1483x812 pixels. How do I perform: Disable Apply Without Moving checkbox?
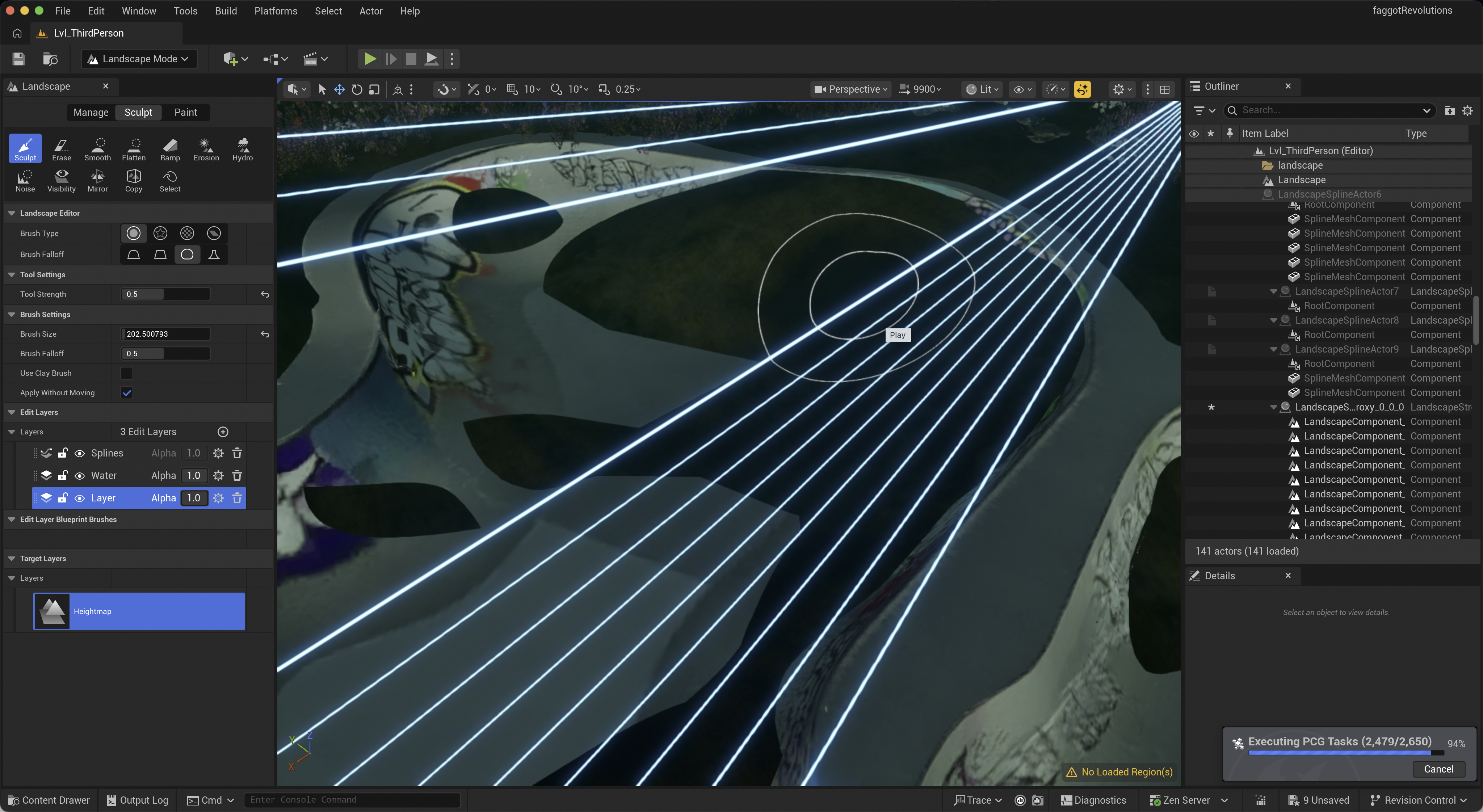point(127,393)
